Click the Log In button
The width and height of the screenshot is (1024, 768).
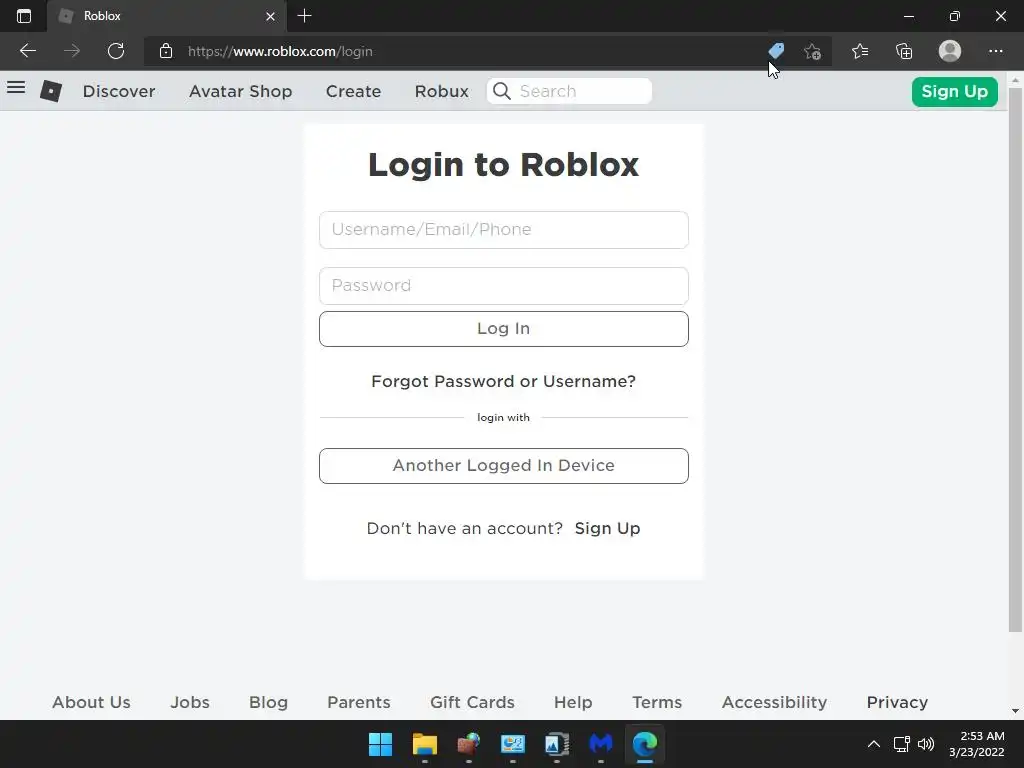[x=504, y=328]
